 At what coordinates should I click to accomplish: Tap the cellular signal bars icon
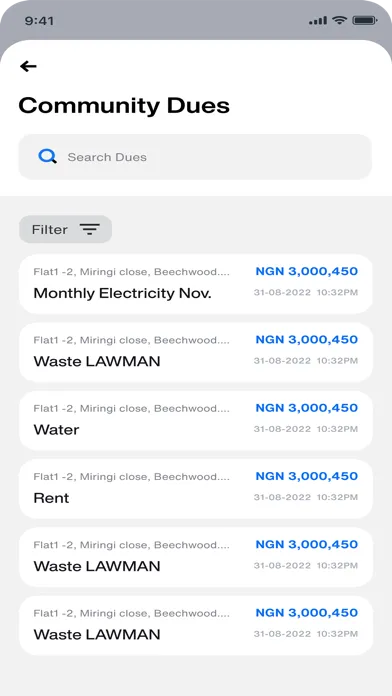(318, 20)
